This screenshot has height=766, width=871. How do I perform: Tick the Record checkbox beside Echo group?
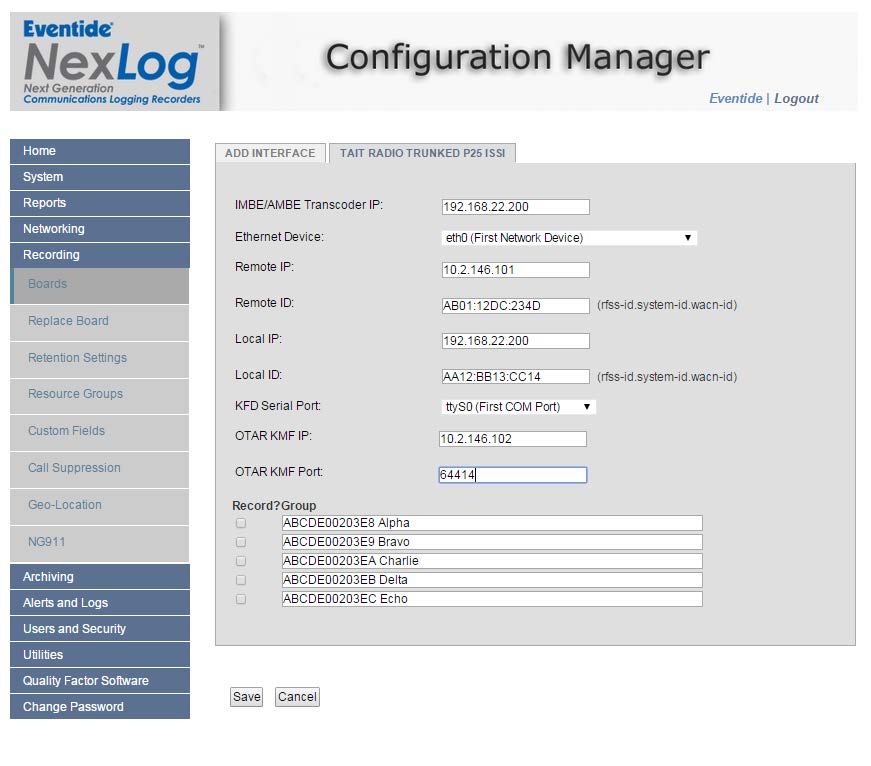[x=241, y=599]
